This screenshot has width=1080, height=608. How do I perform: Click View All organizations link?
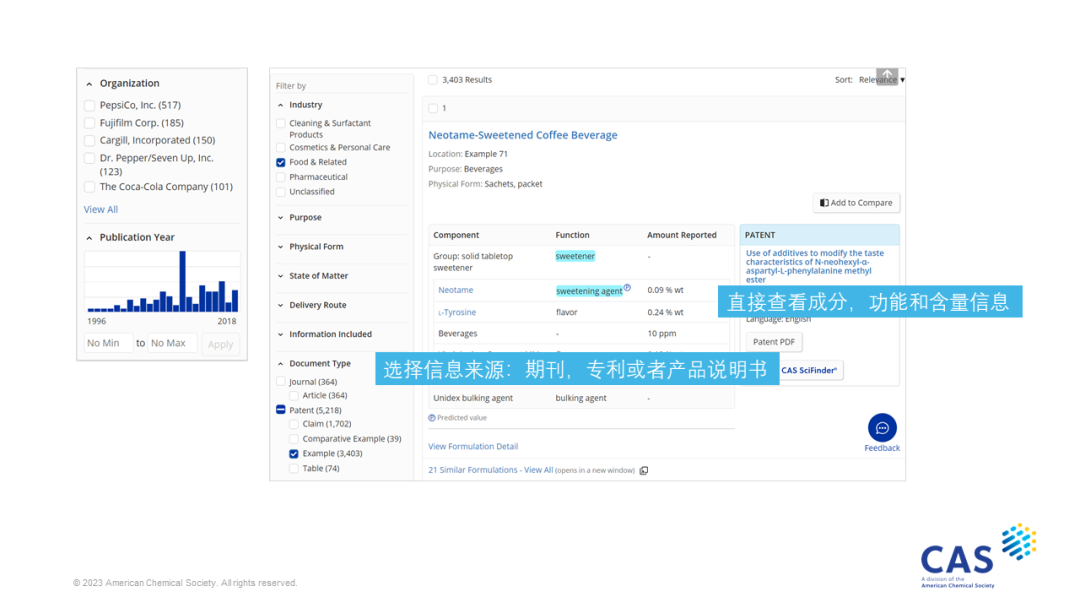[101, 209]
